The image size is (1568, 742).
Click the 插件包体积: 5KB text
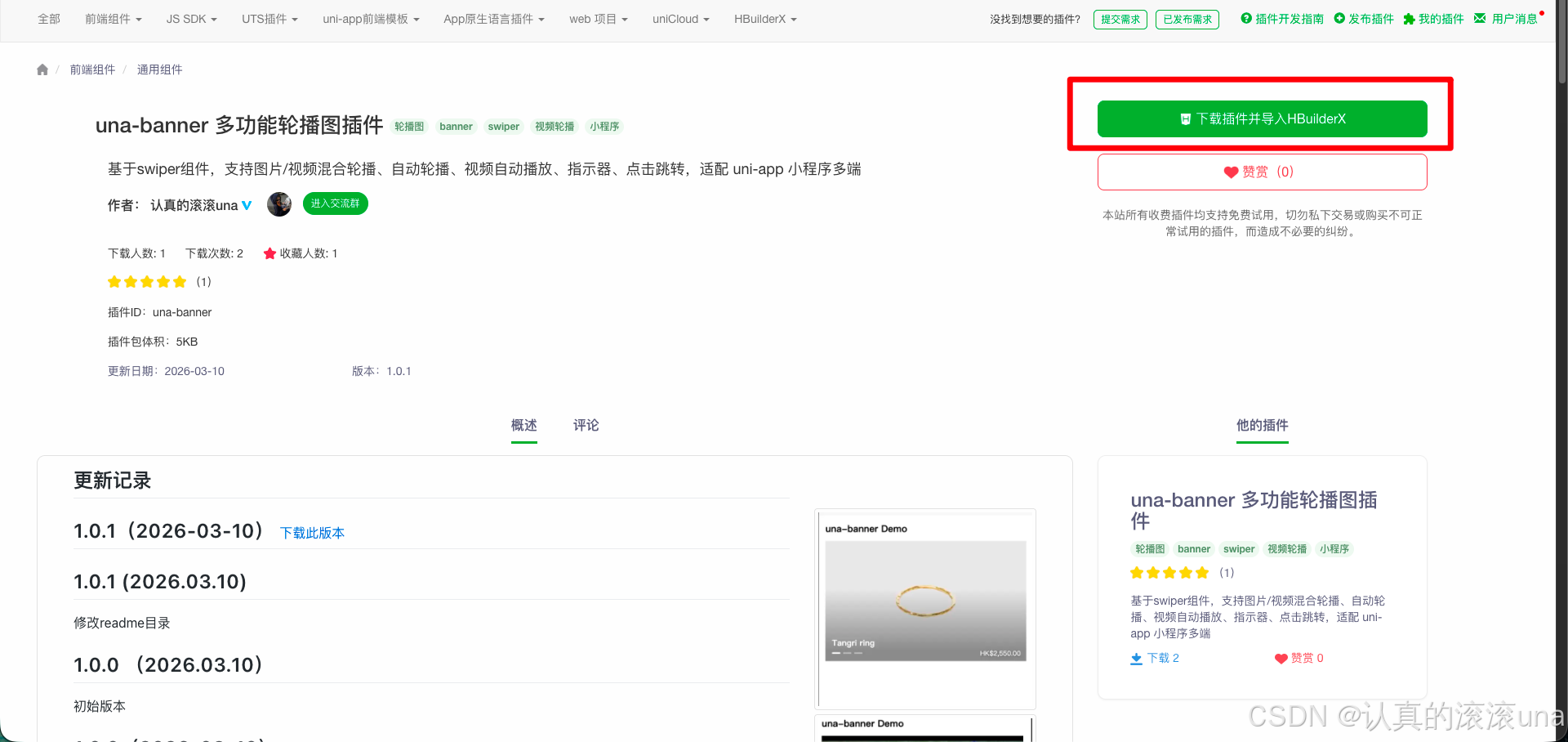coord(153,342)
